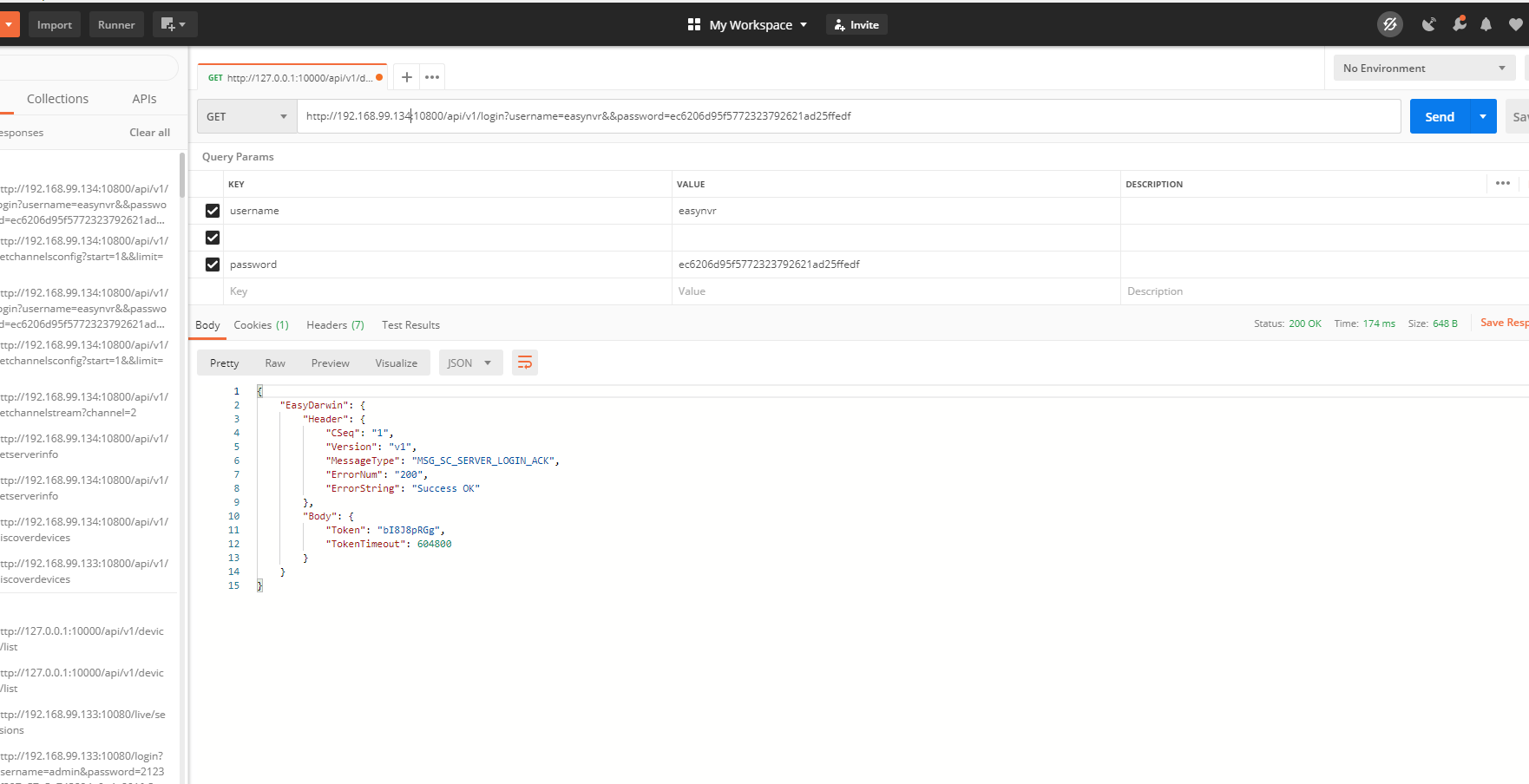Open history item 192.168.99.133:10080/live/sessions
1529x784 pixels.
[x=85, y=722]
